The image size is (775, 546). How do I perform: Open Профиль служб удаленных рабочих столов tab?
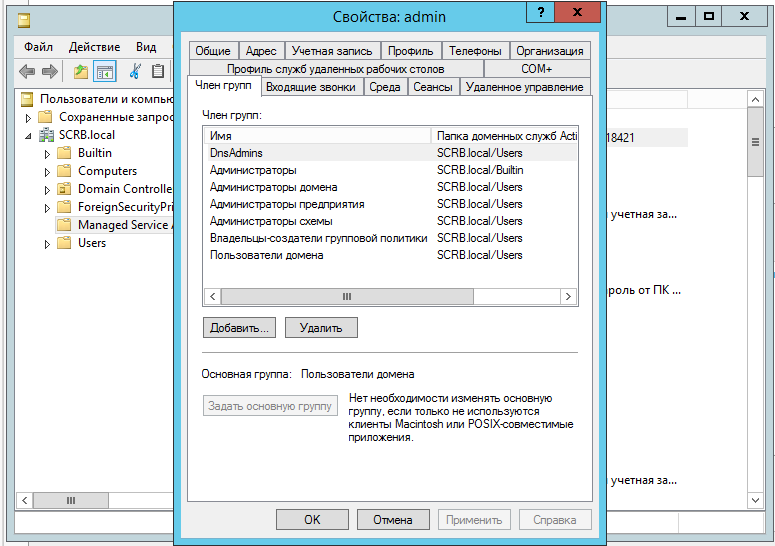(x=336, y=69)
